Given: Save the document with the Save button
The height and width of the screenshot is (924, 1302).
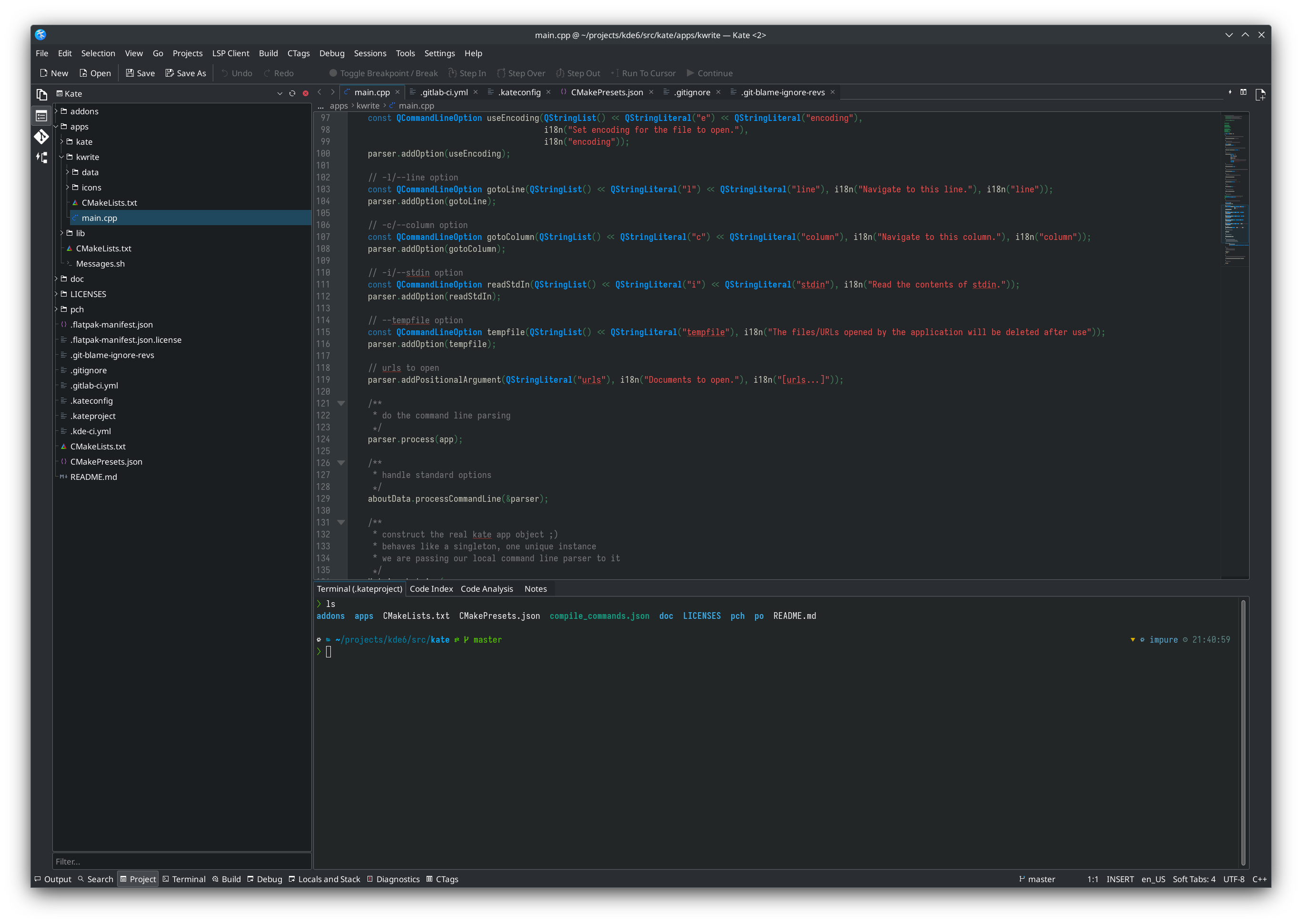Looking at the screenshot, I should (x=140, y=73).
